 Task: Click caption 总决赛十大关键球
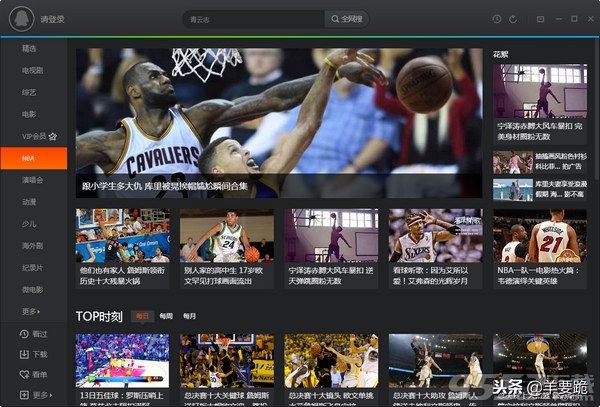tap(227, 395)
